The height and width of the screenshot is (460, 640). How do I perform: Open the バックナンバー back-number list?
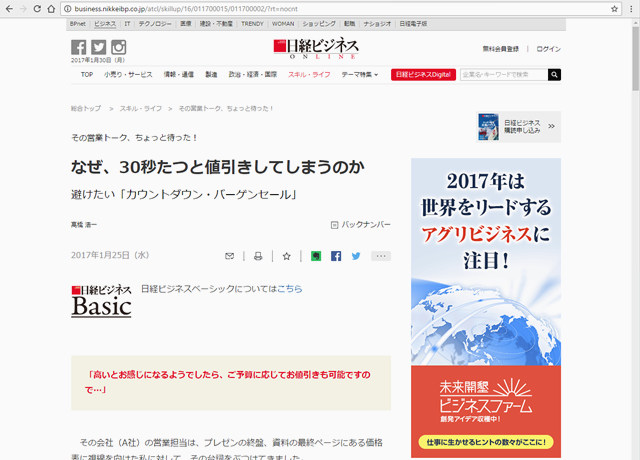pos(360,225)
